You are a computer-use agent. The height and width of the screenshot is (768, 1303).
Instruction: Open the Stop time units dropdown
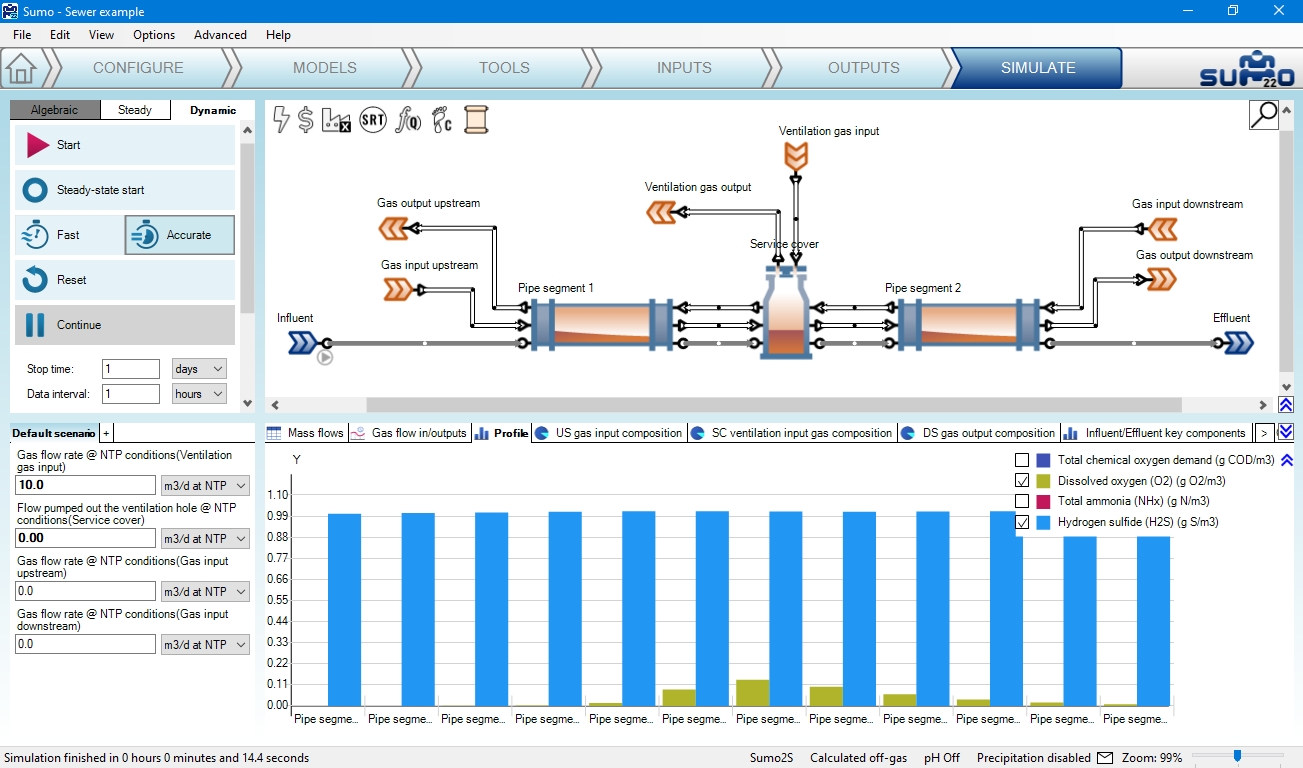199,369
